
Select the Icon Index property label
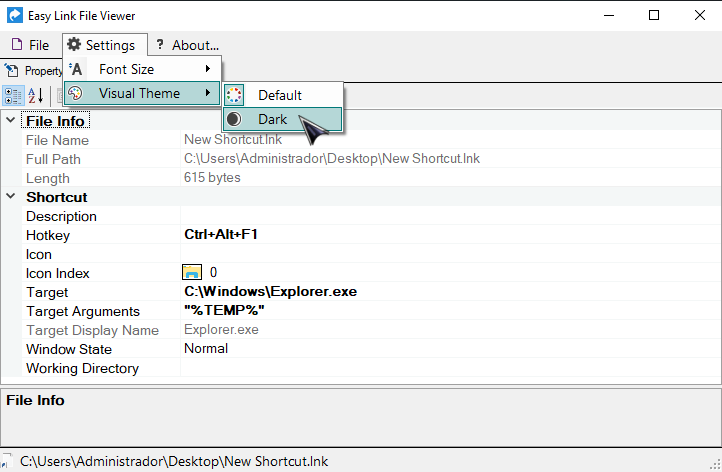point(58,274)
